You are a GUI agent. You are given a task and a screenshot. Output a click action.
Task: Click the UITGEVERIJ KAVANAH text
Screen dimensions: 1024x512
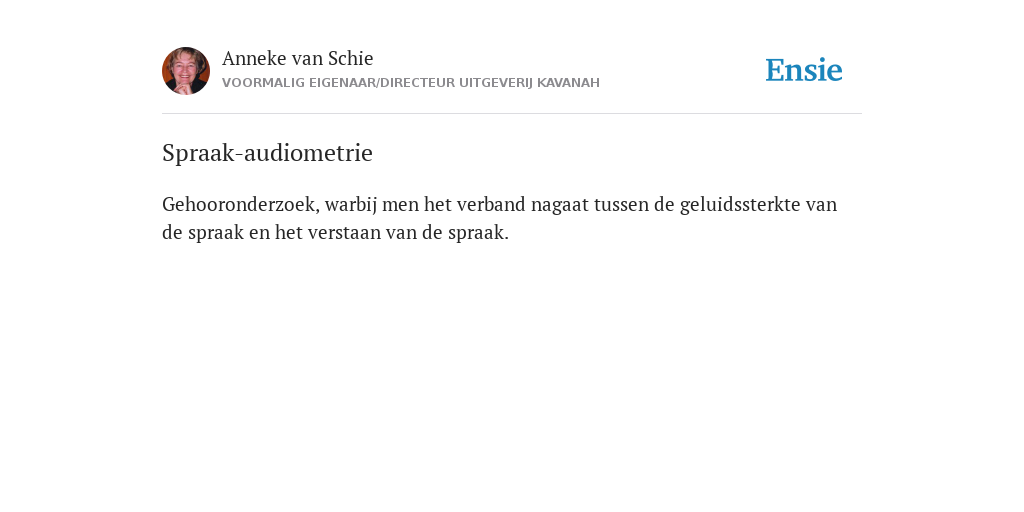point(529,83)
